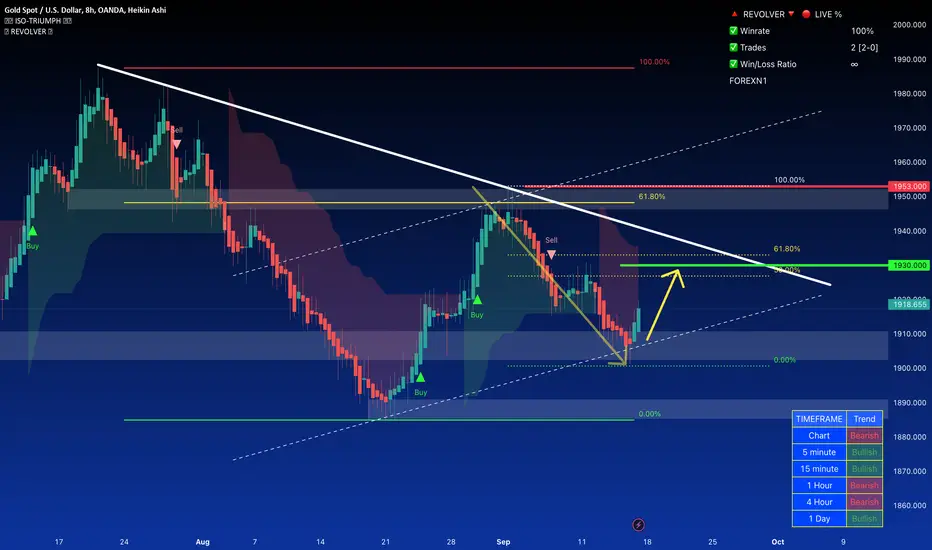The width and height of the screenshot is (932, 550).
Task: Click the red LIVE % circle indicator
Action: (806, 14)
